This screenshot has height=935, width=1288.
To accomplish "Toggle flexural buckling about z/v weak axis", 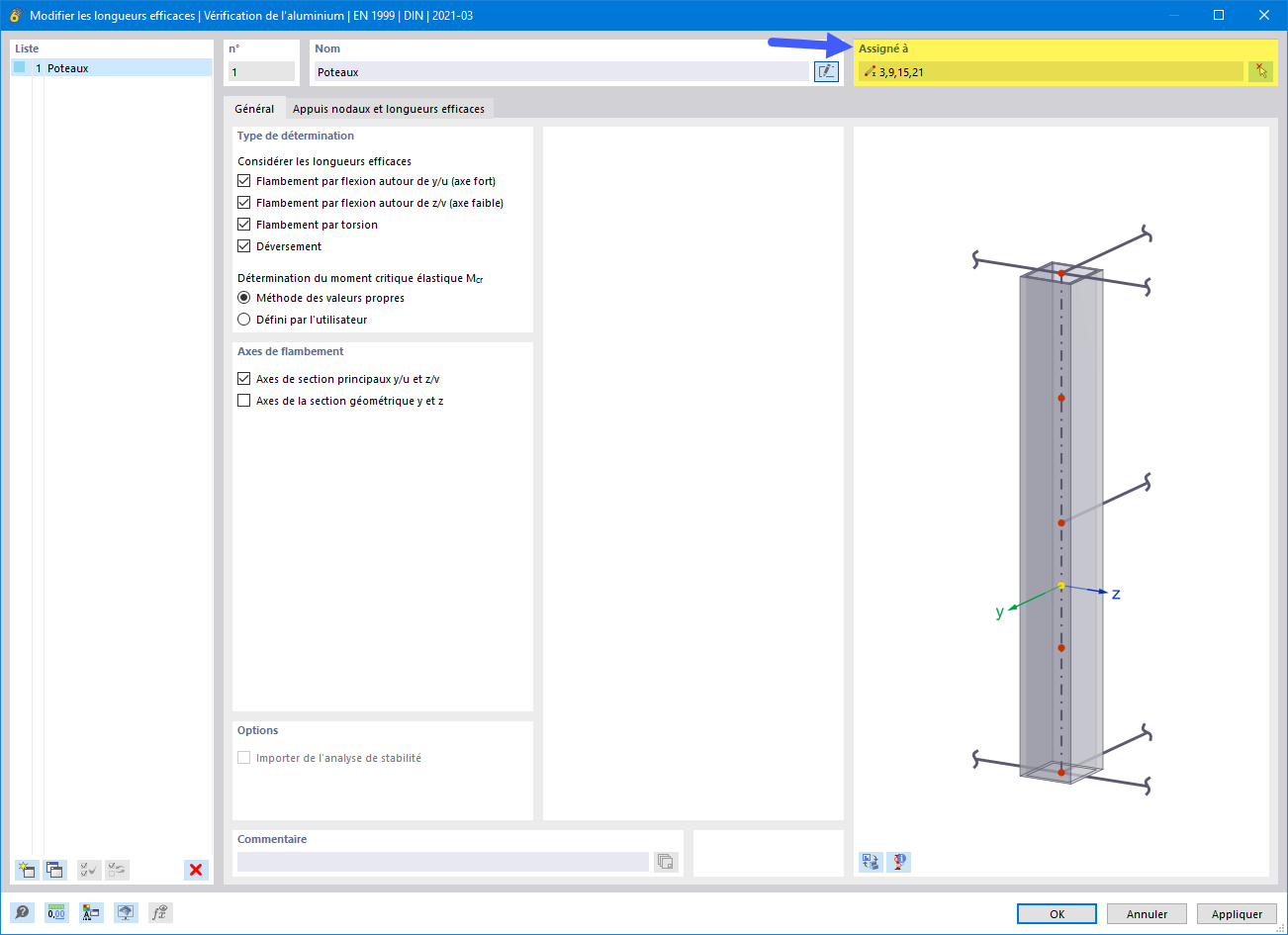I will 244,203.
